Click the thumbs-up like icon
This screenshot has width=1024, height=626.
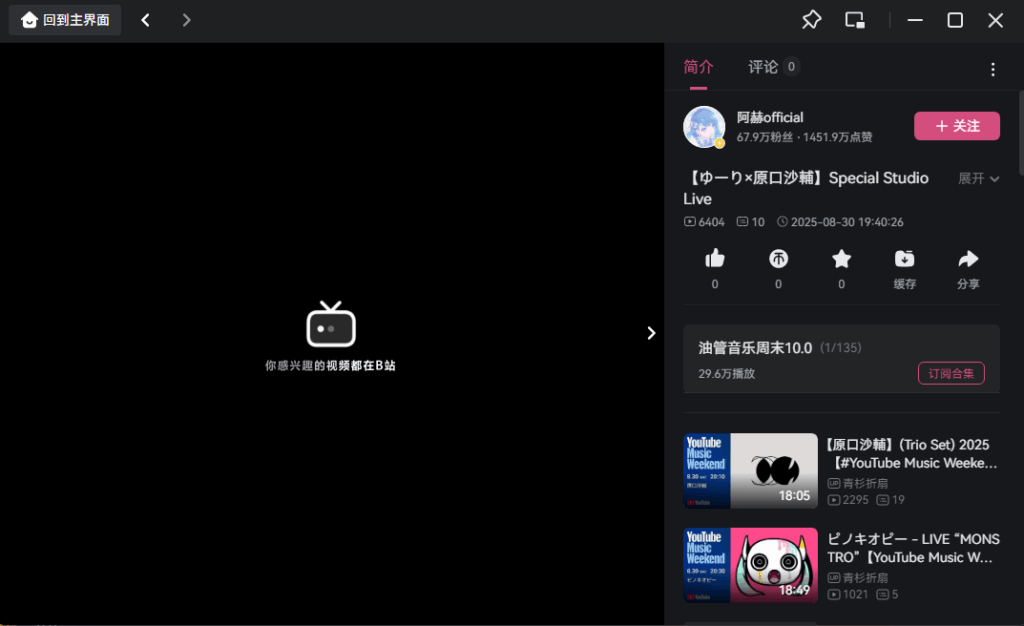coord(714,259)
